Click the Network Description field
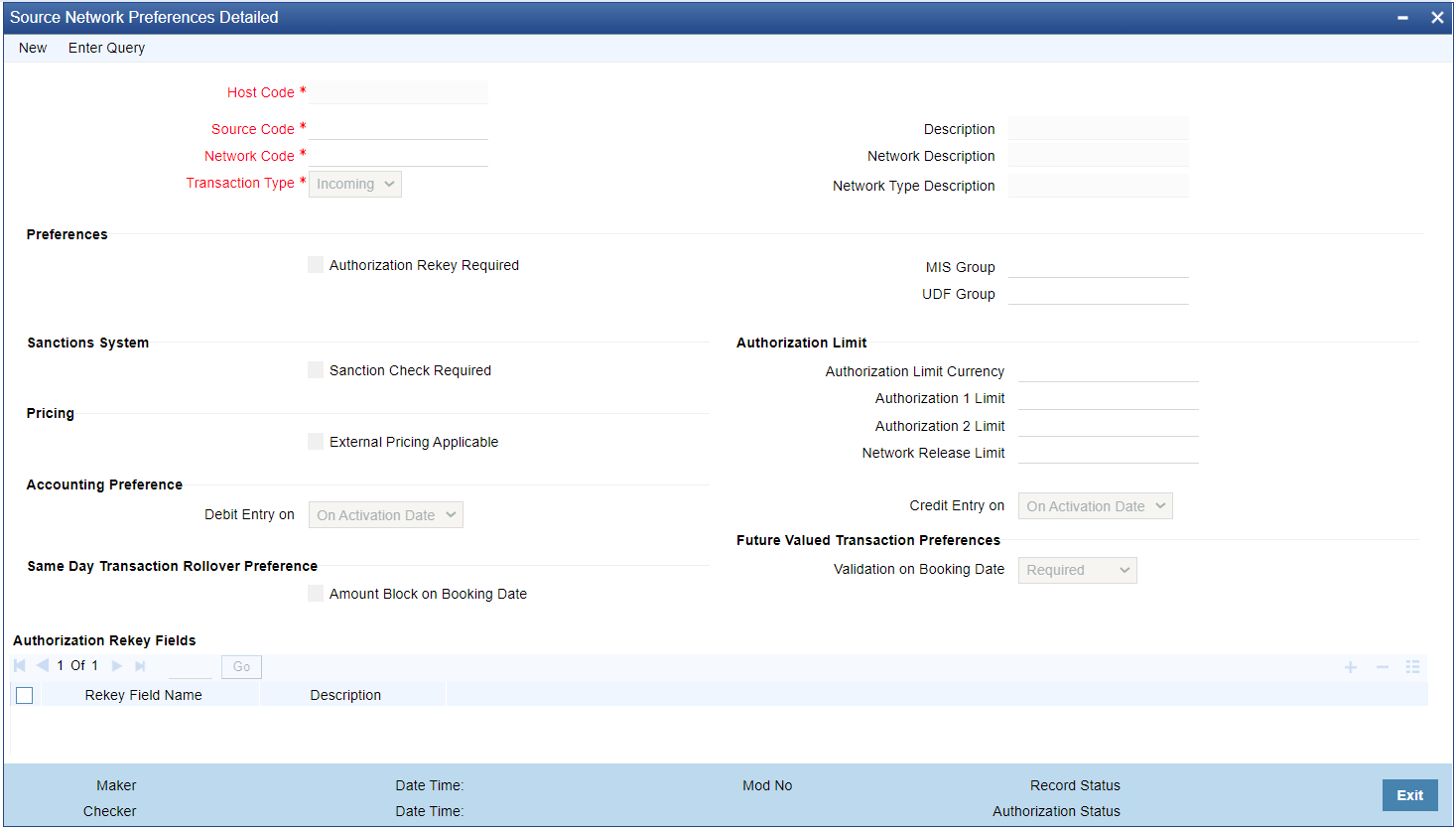 pos(1099,155)
